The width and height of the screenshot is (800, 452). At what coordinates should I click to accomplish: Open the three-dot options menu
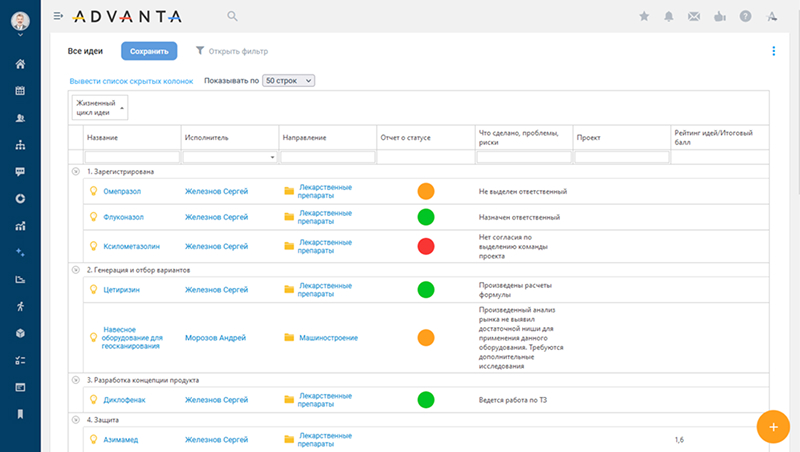(x=773, y=51)
